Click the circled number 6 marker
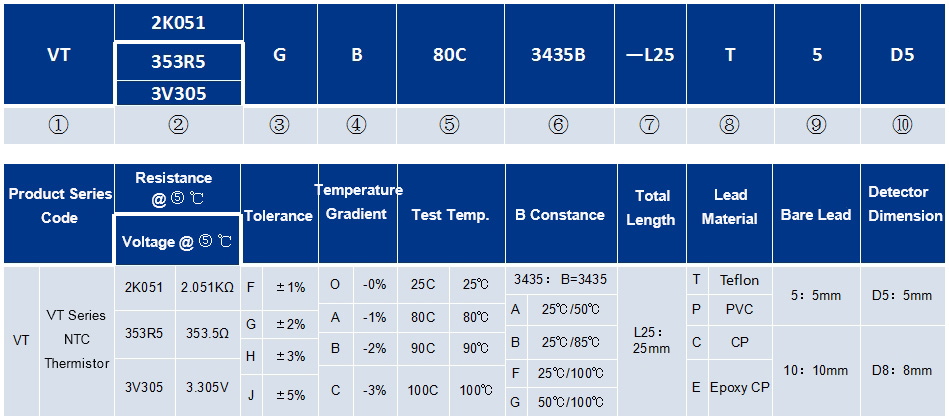Image resolution: width=949 pixels, height=420 pixels. tap(559, 125)
